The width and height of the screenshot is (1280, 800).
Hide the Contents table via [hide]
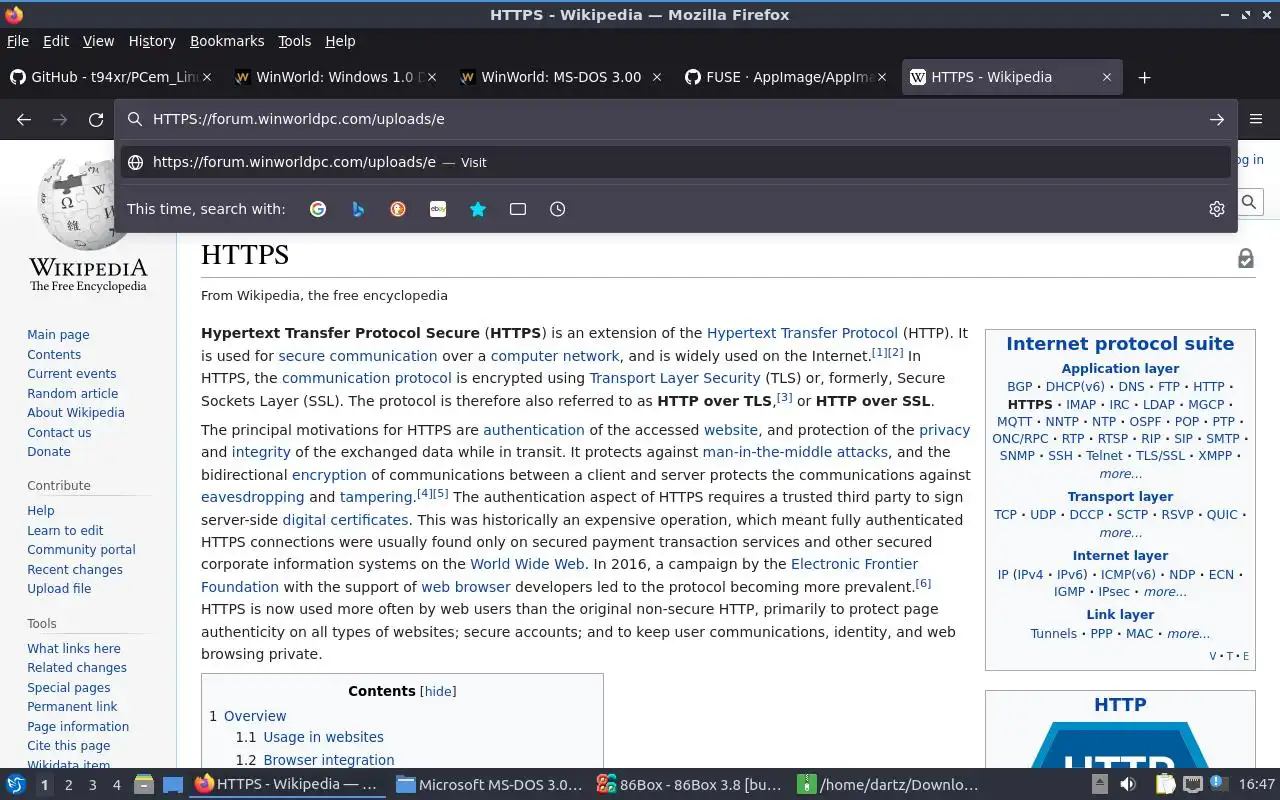tap(438, 691)
